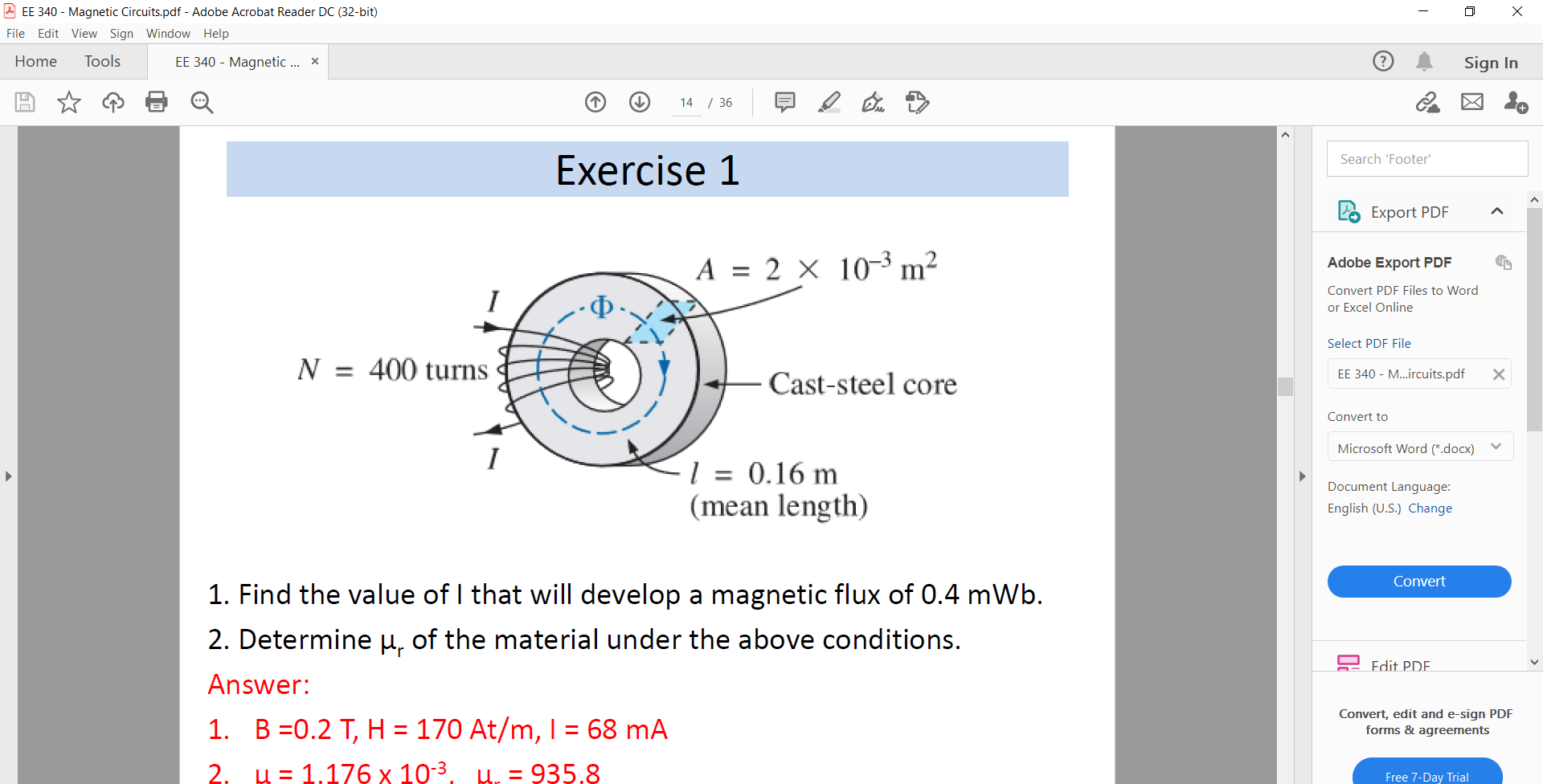
Task: Select the highlight text tool
Action: [x=829, y=102]
